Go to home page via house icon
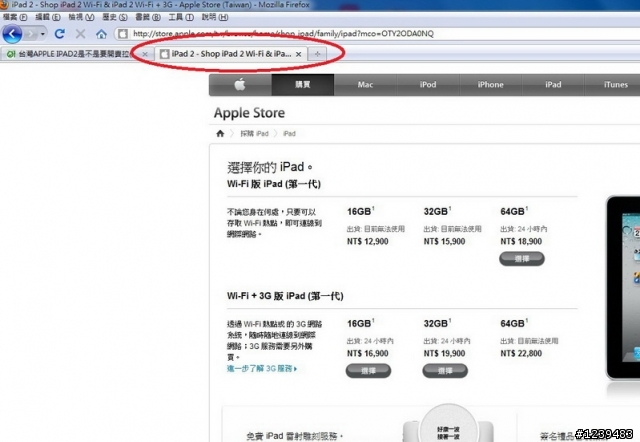 point(101,34)
